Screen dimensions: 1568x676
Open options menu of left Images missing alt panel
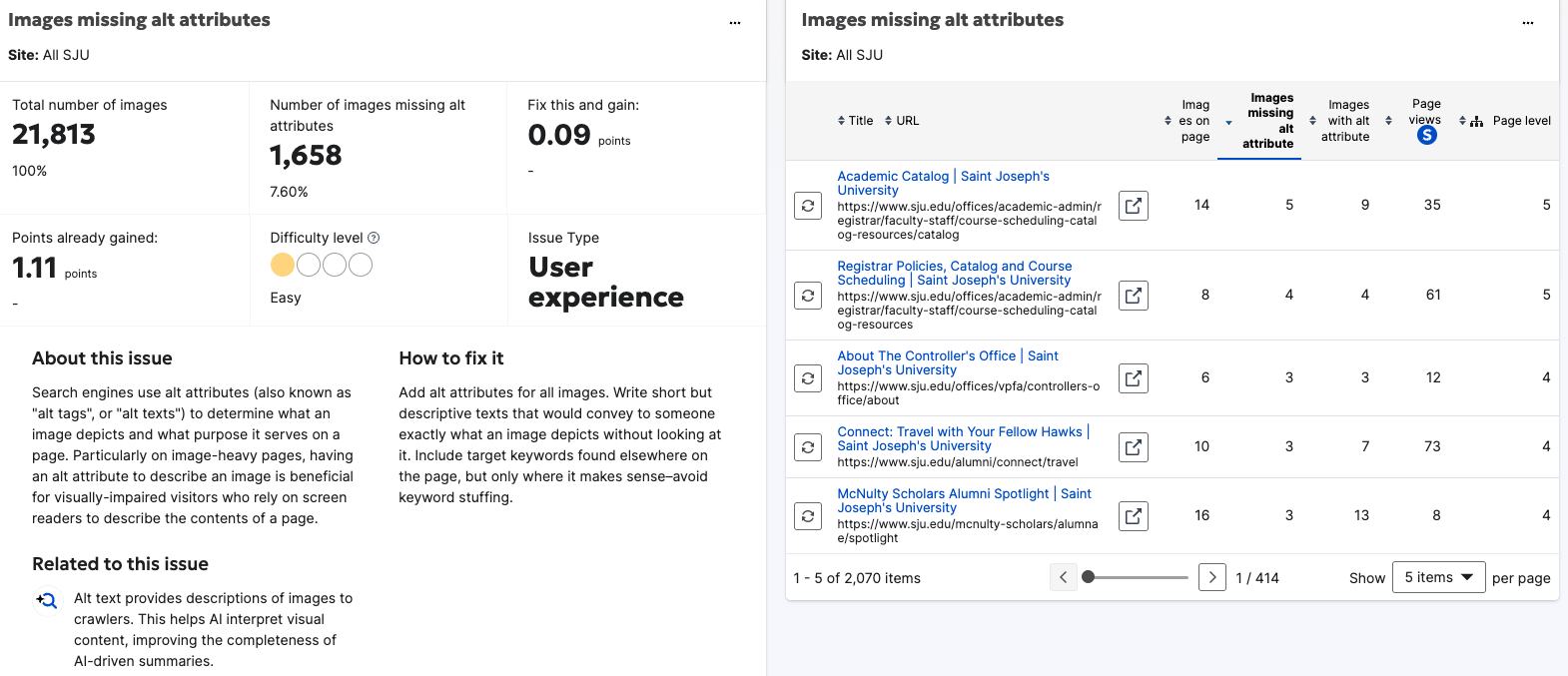click(735, 22)
